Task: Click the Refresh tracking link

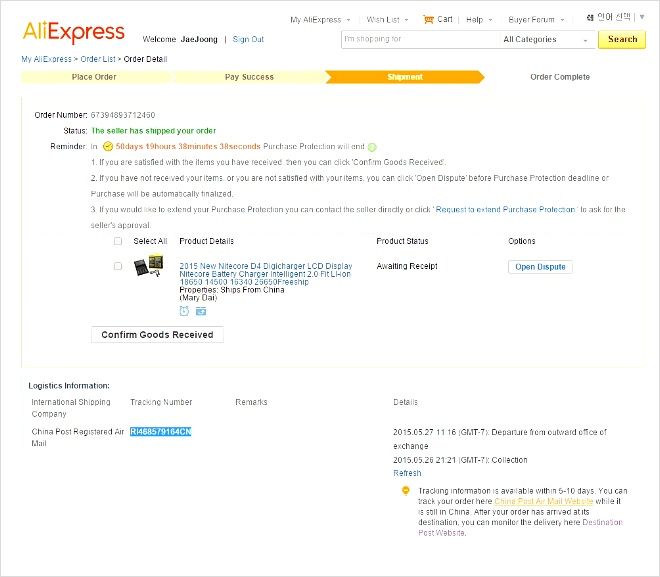Action: [407, 473]
